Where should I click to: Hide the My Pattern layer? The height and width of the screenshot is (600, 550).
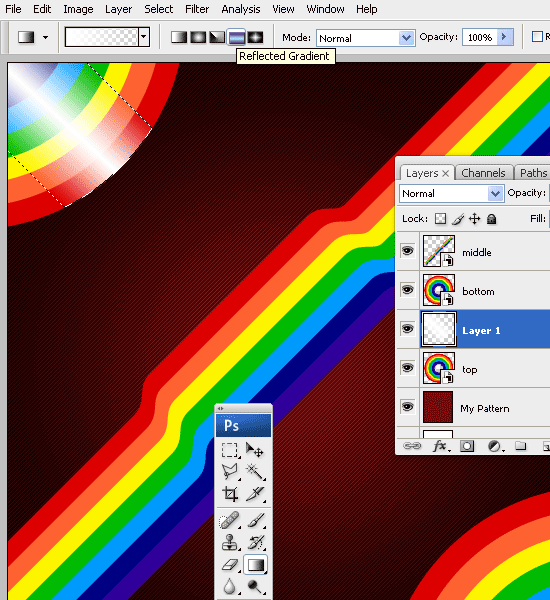coord(408,406)
